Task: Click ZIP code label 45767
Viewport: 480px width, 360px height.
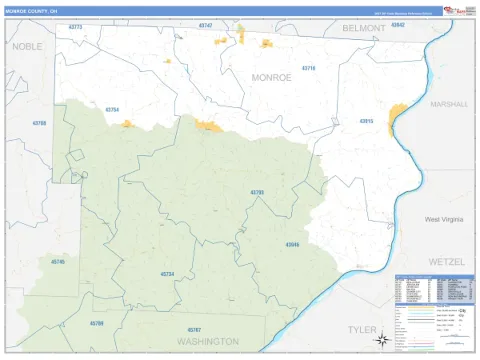Action: coord(194,330)
